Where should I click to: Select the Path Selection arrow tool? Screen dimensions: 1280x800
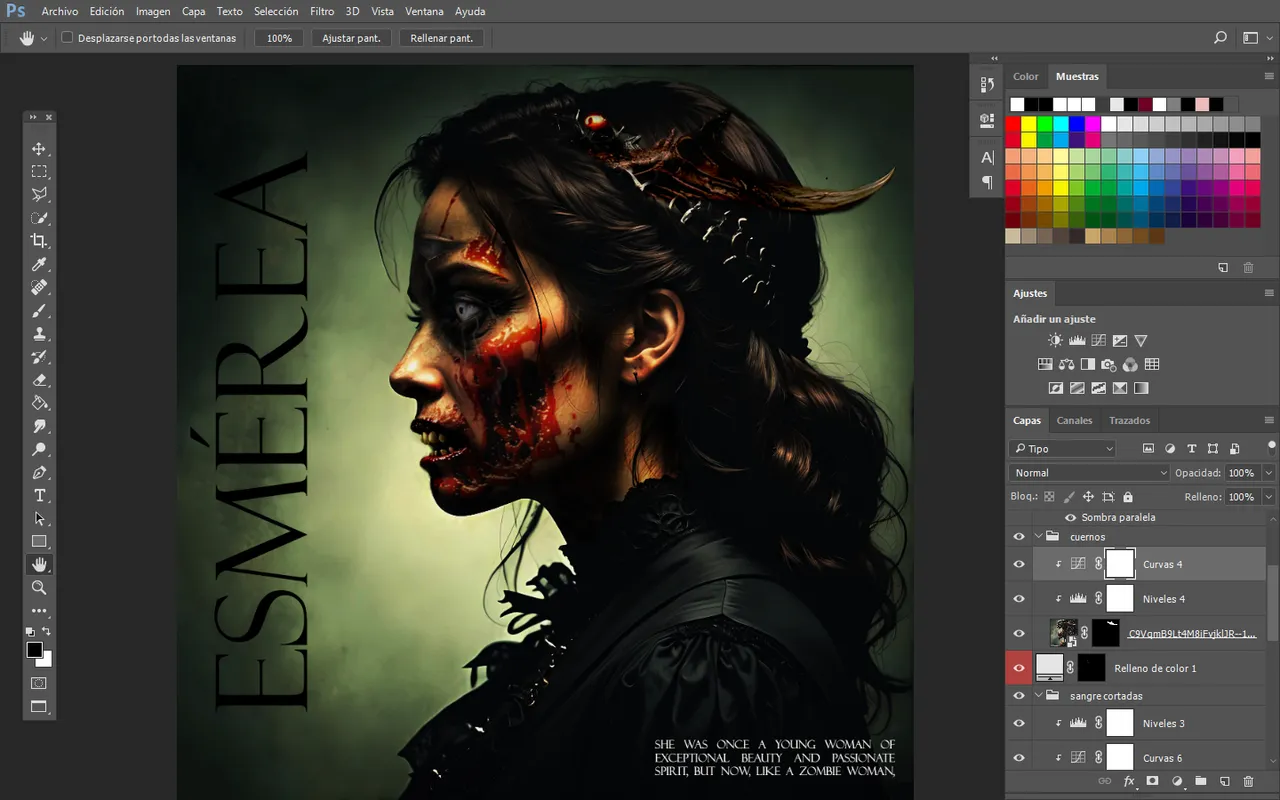tap(40, 519)
